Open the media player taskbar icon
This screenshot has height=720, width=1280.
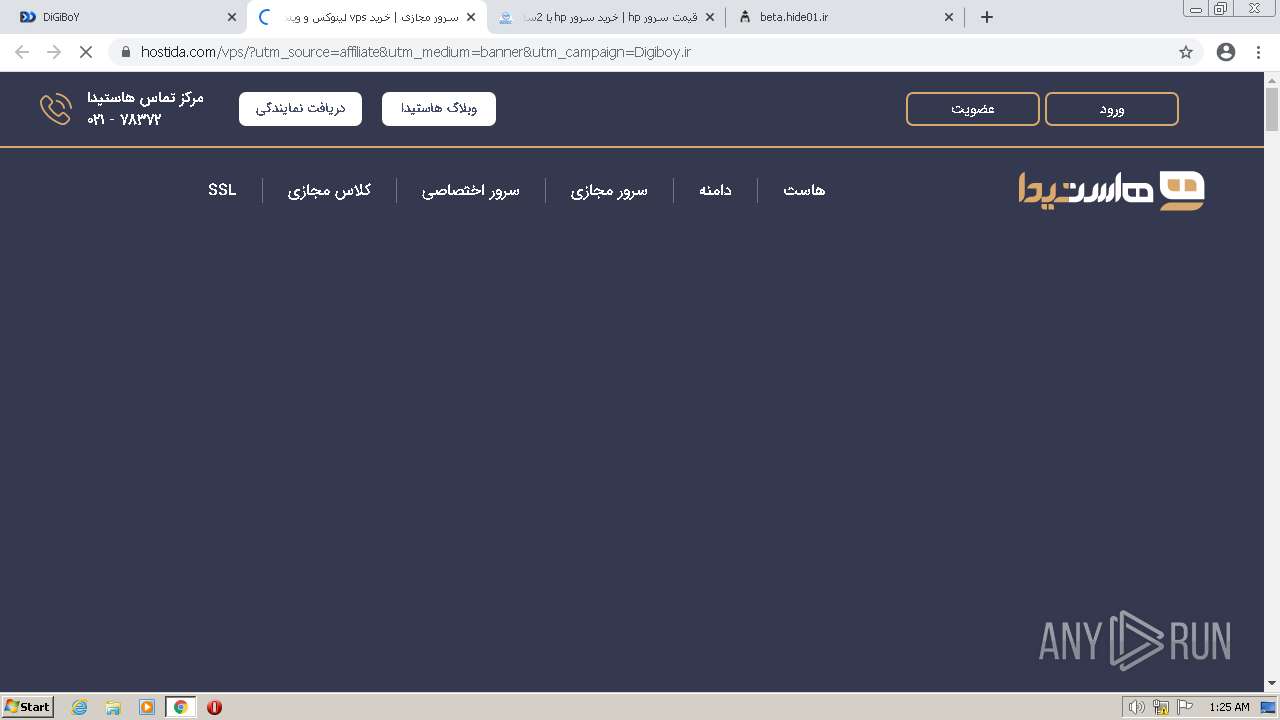(147, 707)
